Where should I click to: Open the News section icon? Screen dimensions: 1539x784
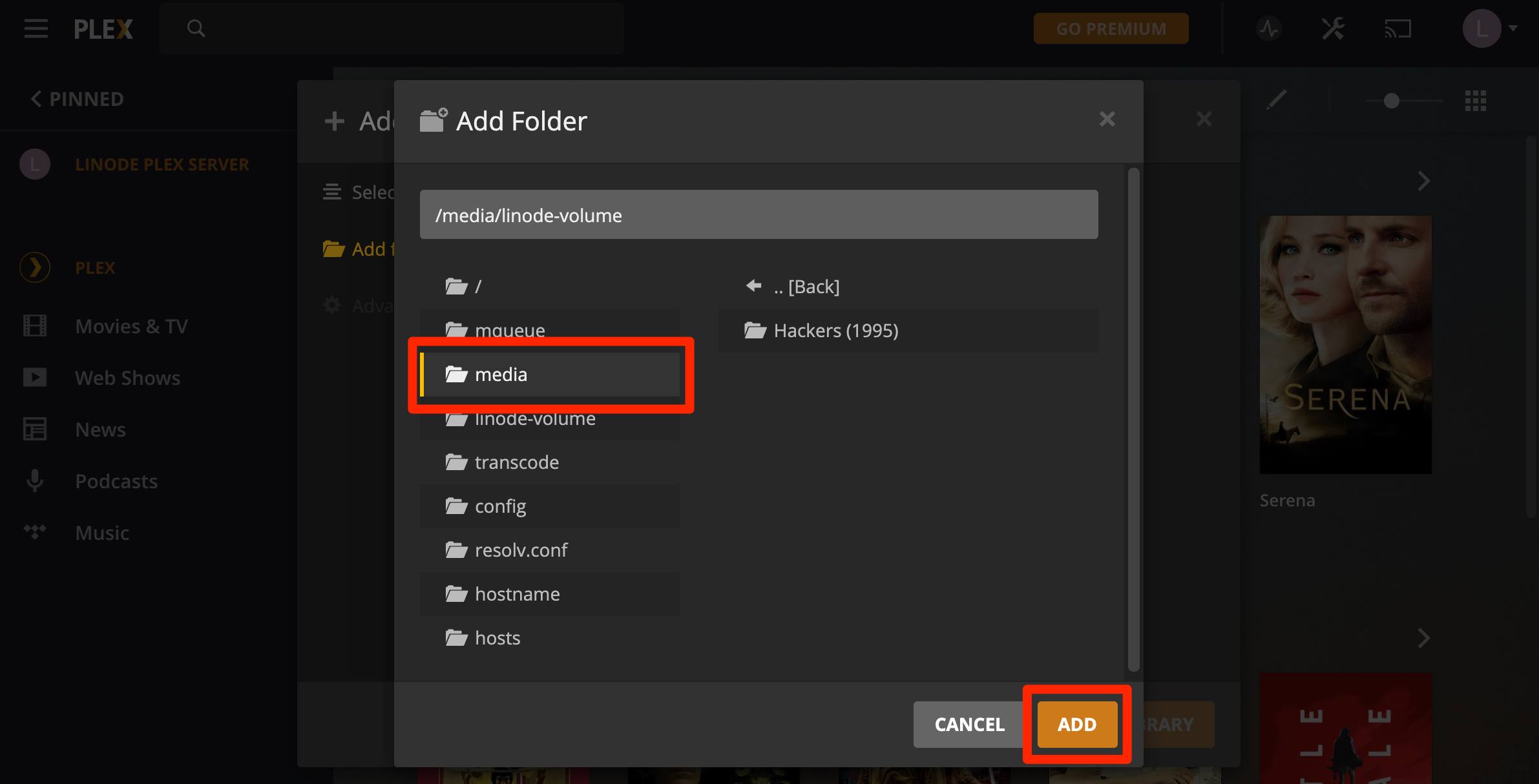(x=34, y=429)
